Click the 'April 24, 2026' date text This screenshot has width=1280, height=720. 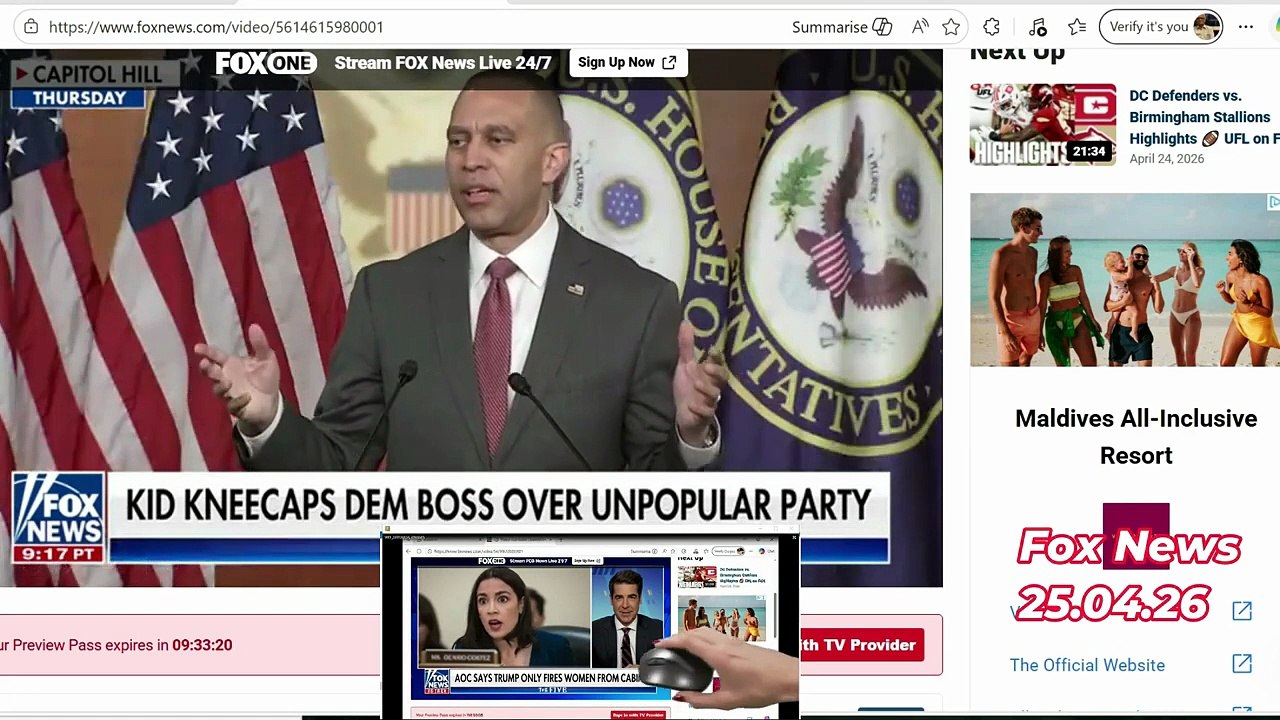click(1166, 159)
